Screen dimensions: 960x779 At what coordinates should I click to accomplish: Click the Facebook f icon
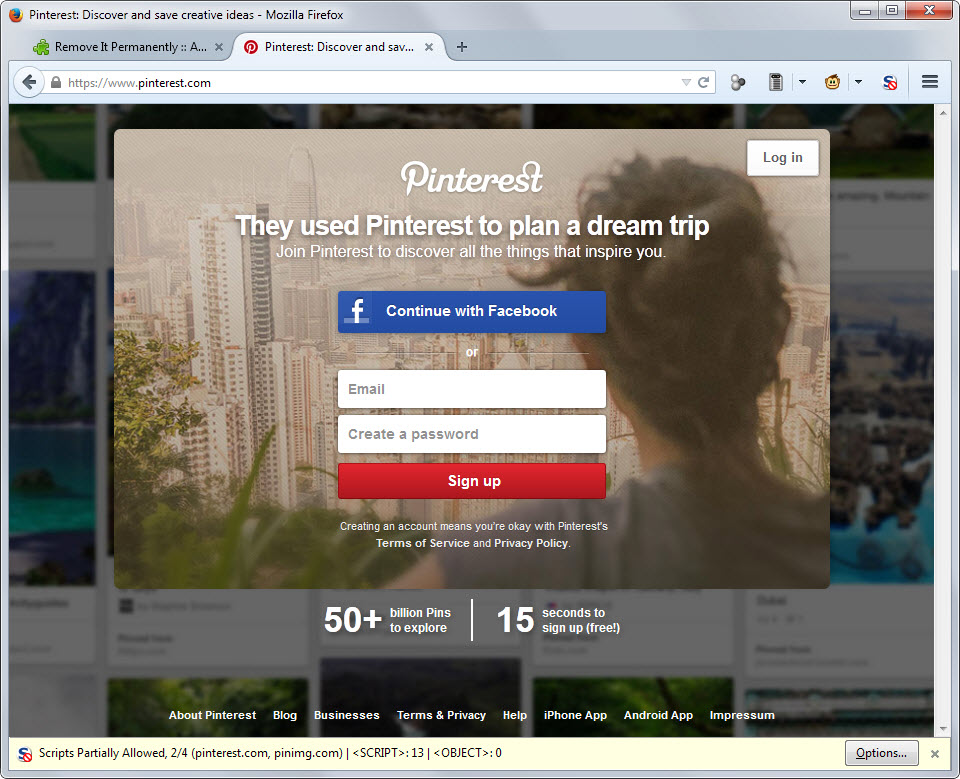pos(357,311)
